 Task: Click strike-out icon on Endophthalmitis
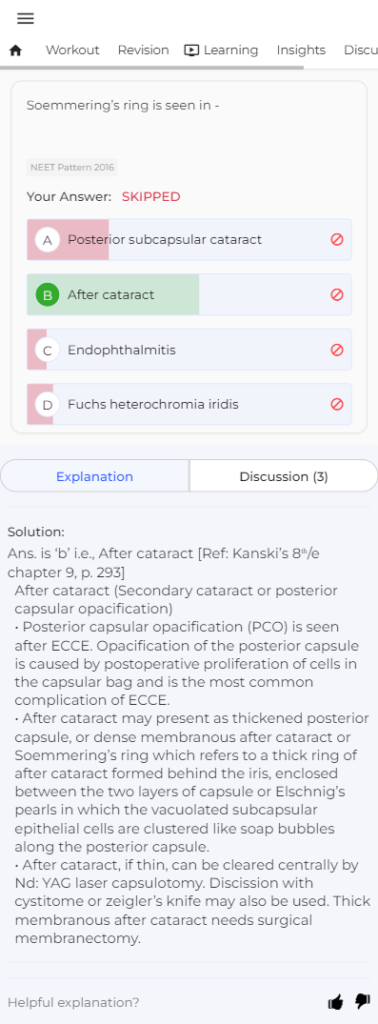point(337,350)
